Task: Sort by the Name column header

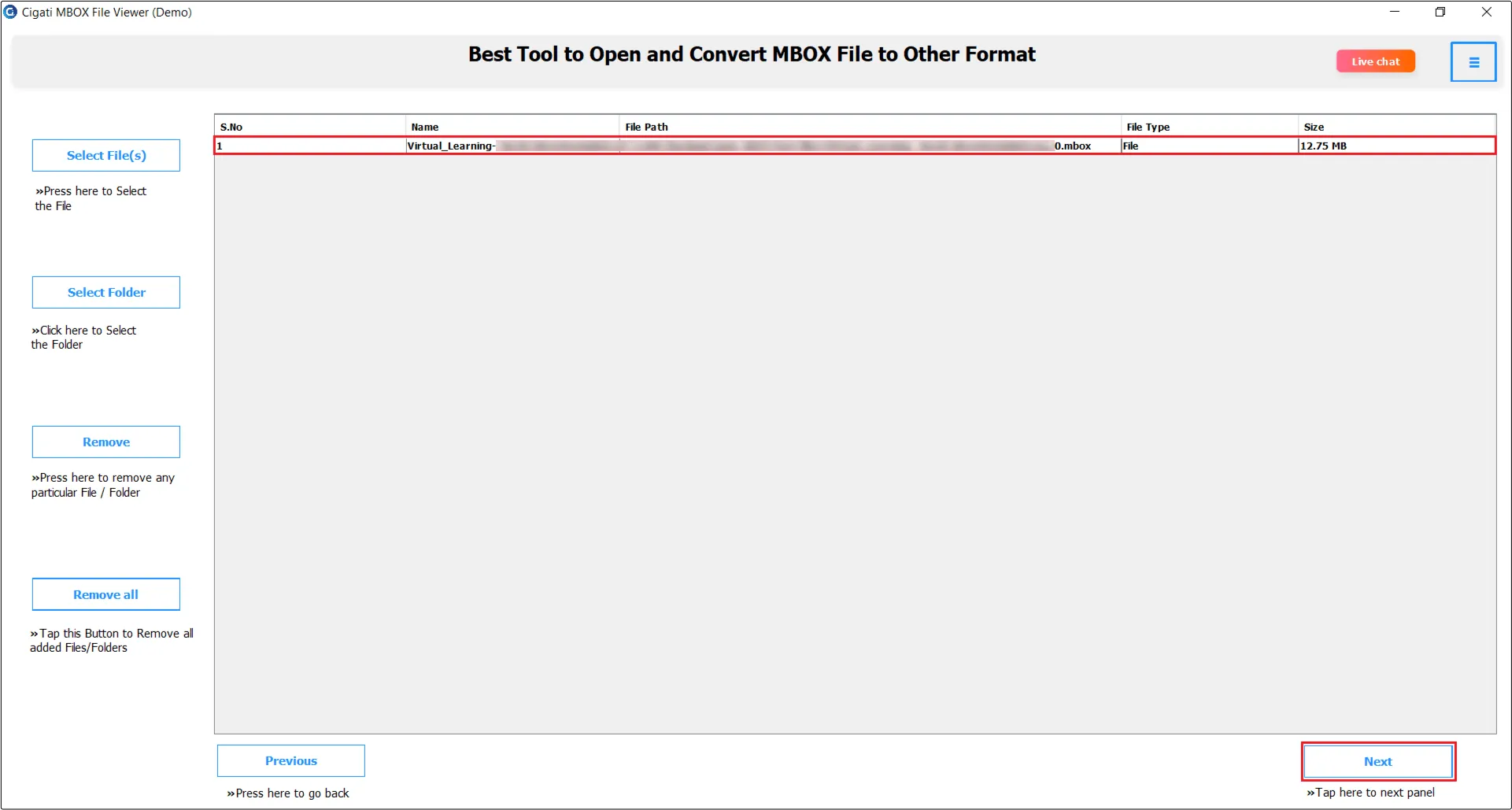Action: click(512, 127)
